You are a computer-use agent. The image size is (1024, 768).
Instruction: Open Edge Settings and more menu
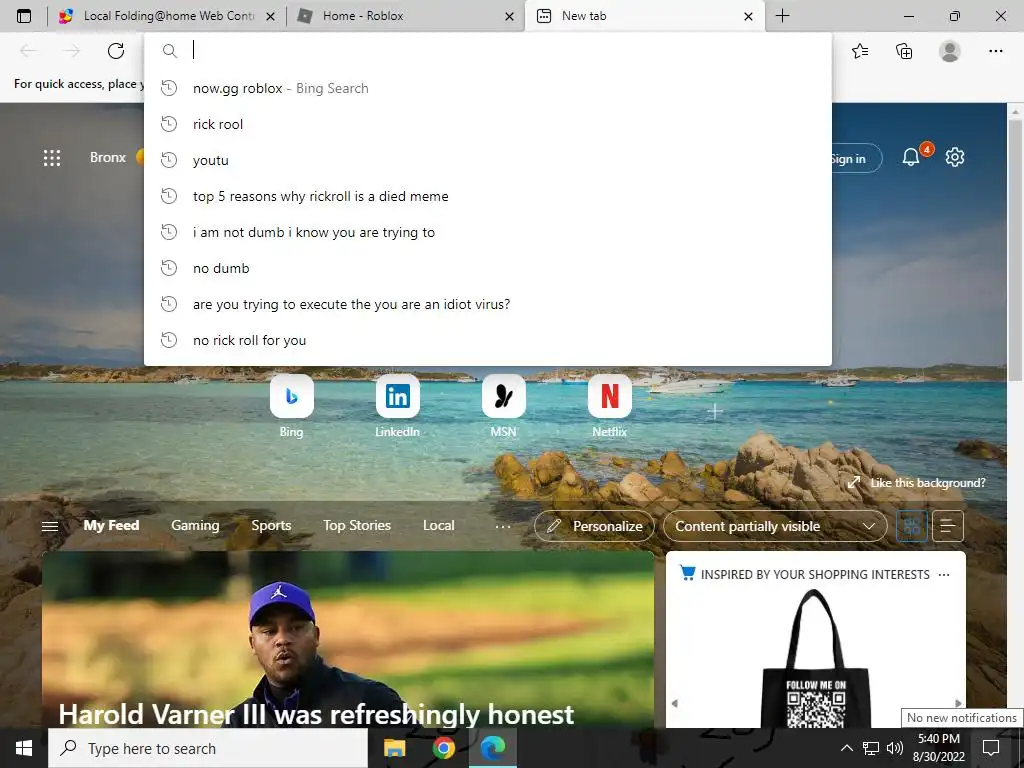tap(995, 50)
